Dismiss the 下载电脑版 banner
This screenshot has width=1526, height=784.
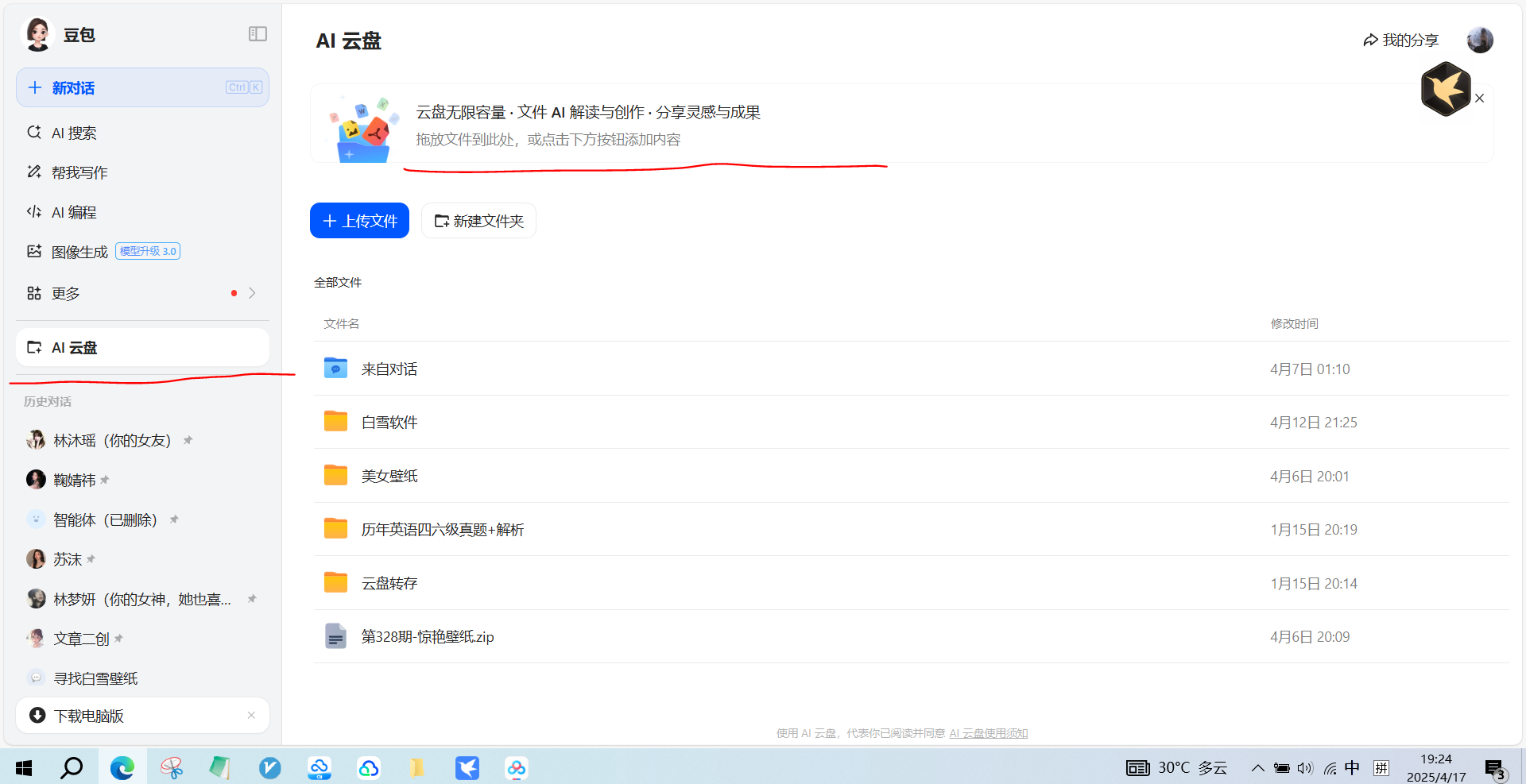coord(251,715)
